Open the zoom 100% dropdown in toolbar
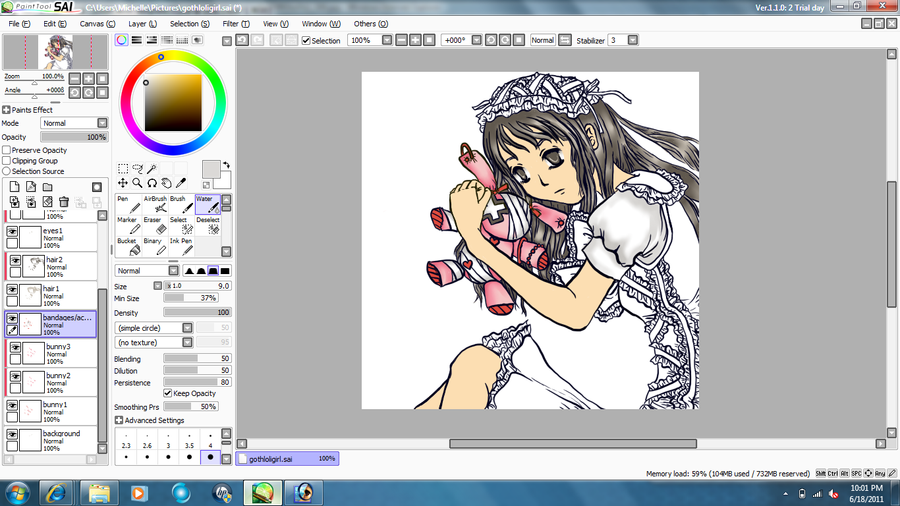 pos(387,40)
